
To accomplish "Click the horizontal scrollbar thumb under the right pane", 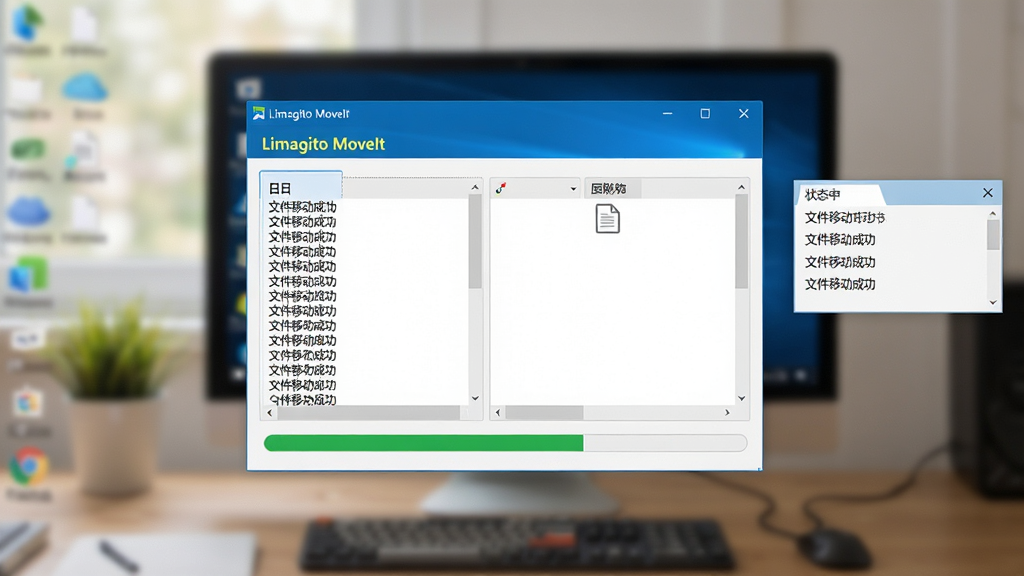I will pyautogui.click(x=544, y=413).
